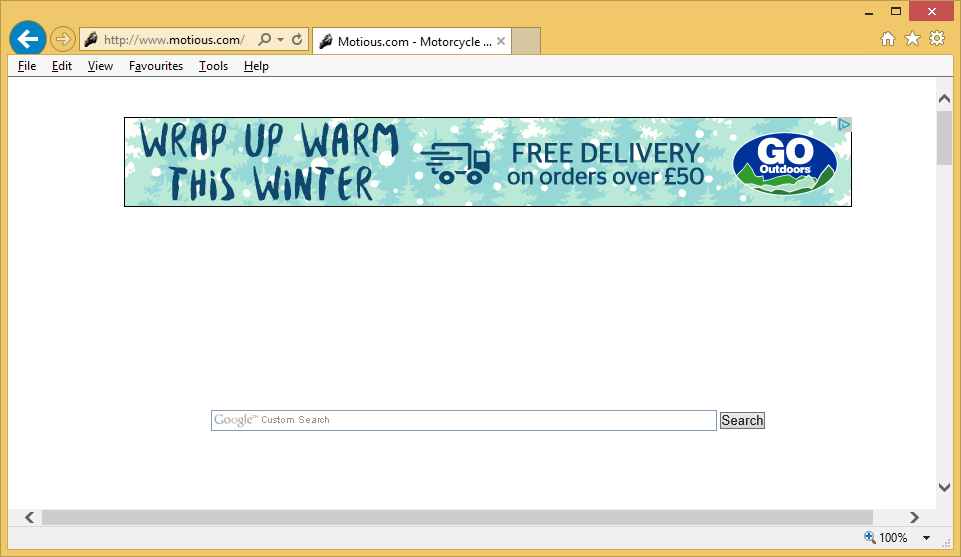Open the Home page icon
This screenshot has width=961, height=557.
(x=887, y=39)
